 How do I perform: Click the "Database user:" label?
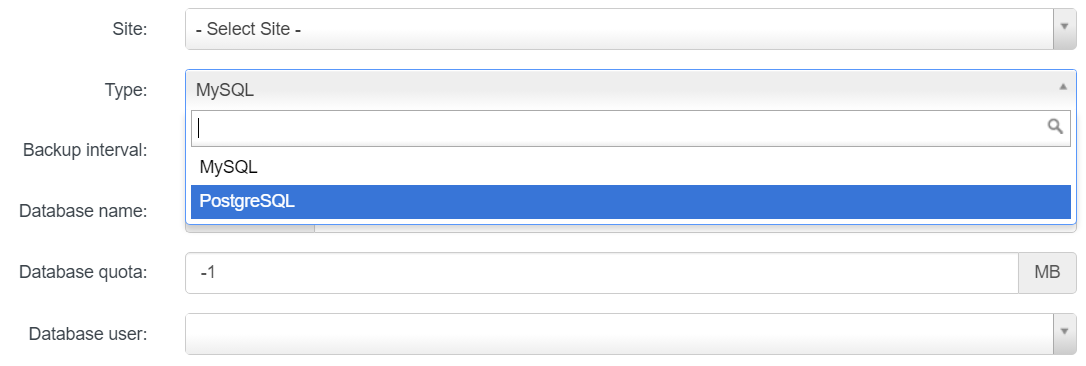pyautogui.click(x=88, y=333)
